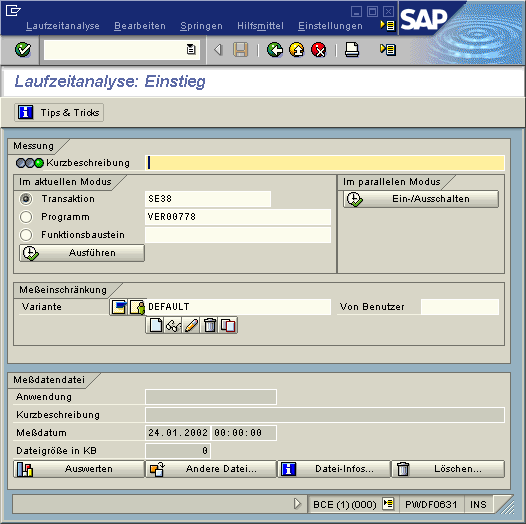Click the Ausführen button

click(82, 253)
